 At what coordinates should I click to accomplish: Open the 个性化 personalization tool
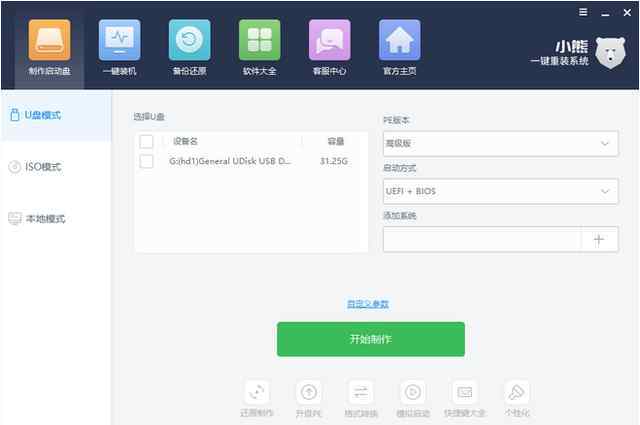pyautogui.click(x=517, y=399)
